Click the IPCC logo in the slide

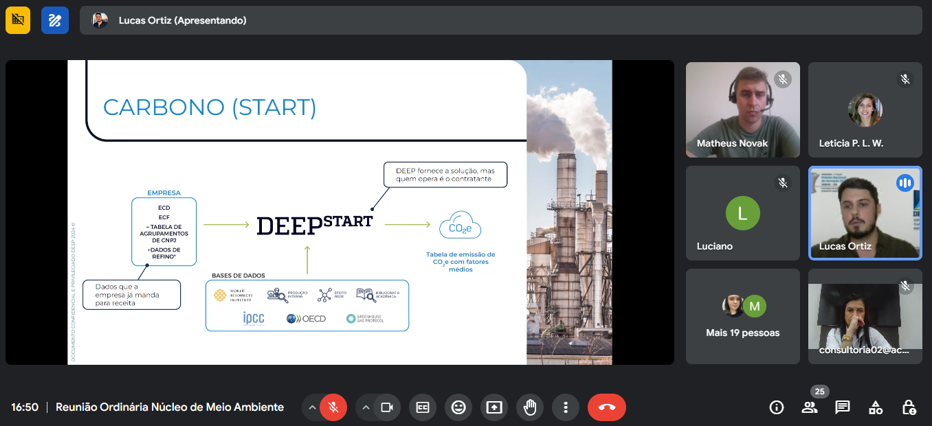(x=254, y=318)
